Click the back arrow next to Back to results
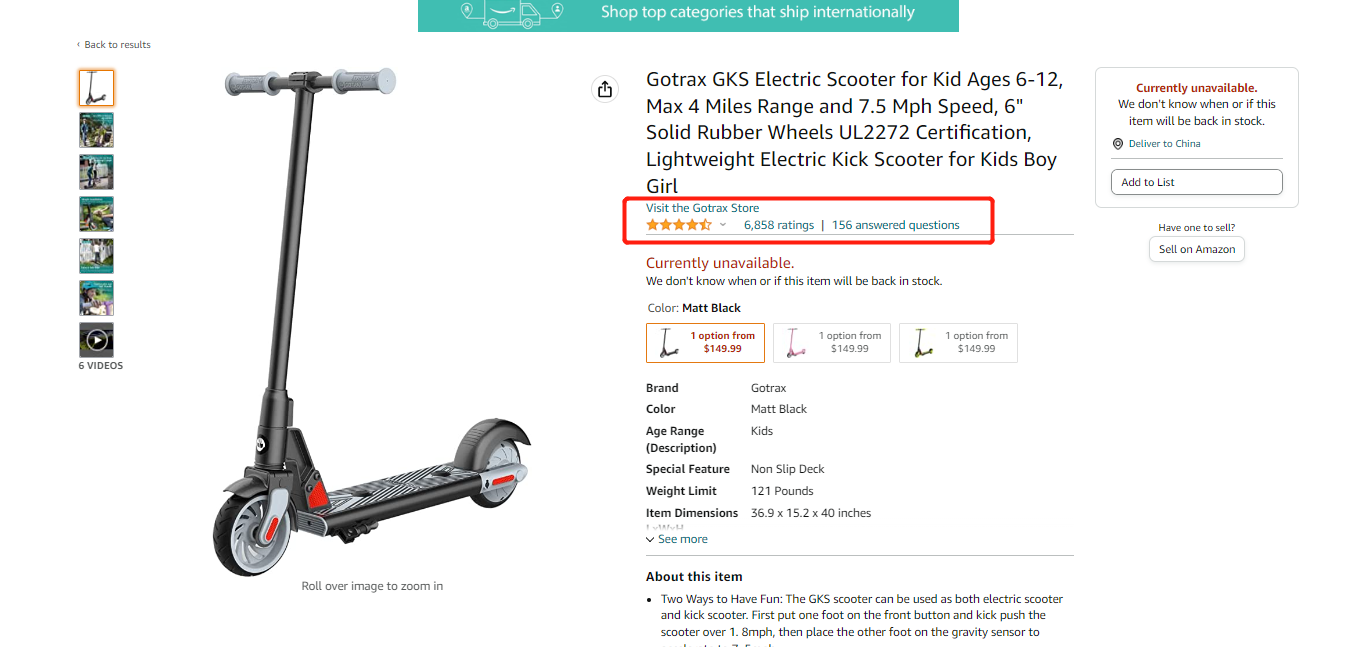Image resolution: width=1351 pixels, height=647 pixels. 79,45
